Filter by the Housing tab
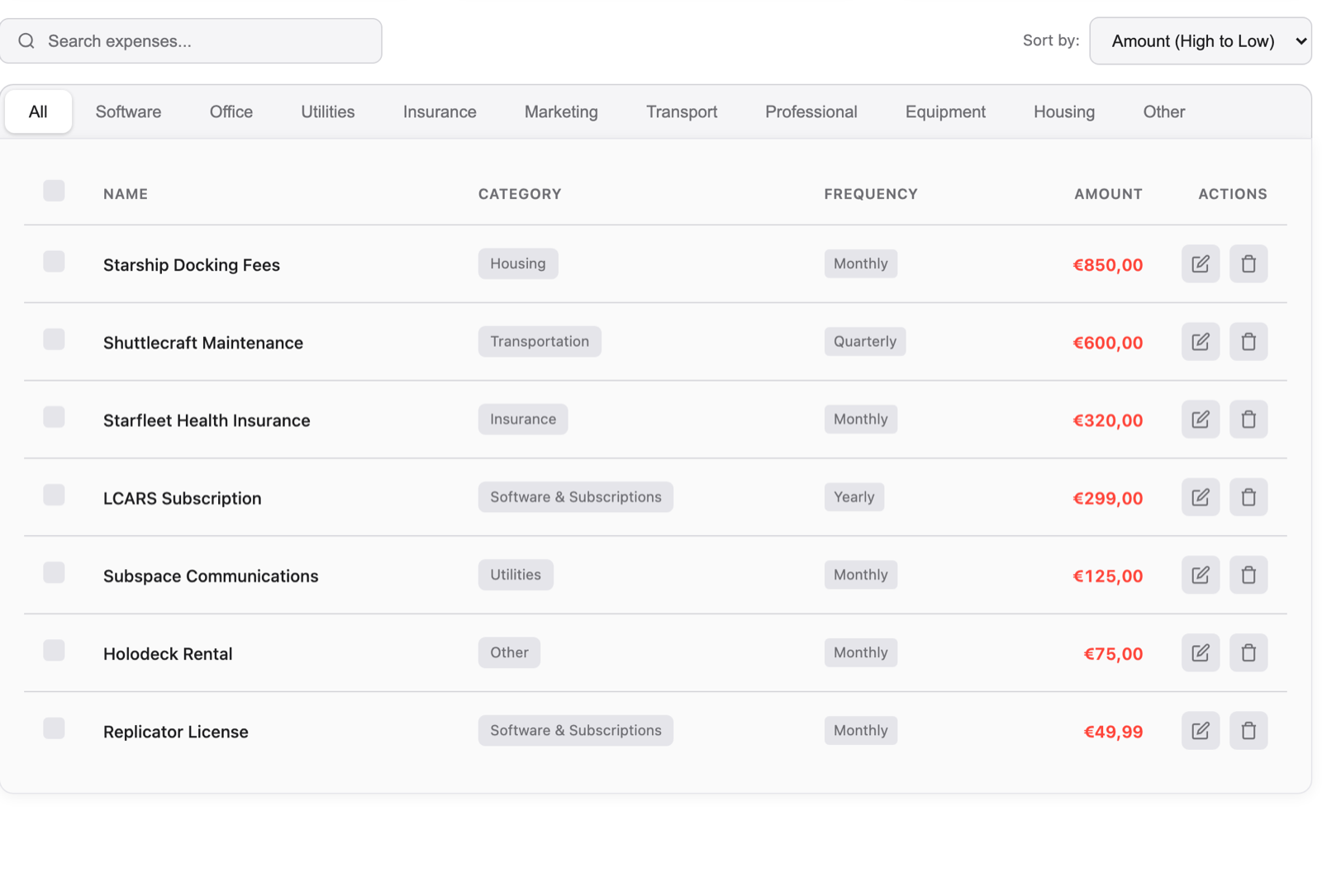 tap(1064, 111)
